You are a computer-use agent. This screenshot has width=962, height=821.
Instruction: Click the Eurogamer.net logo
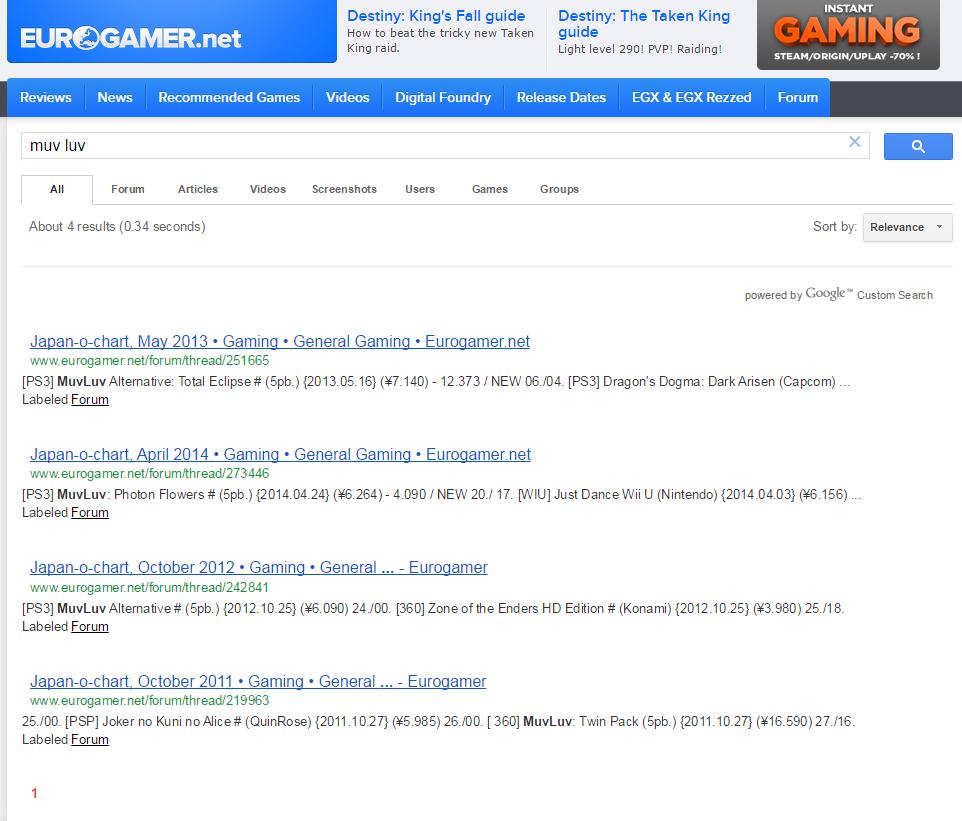click(x=131, y=39)
